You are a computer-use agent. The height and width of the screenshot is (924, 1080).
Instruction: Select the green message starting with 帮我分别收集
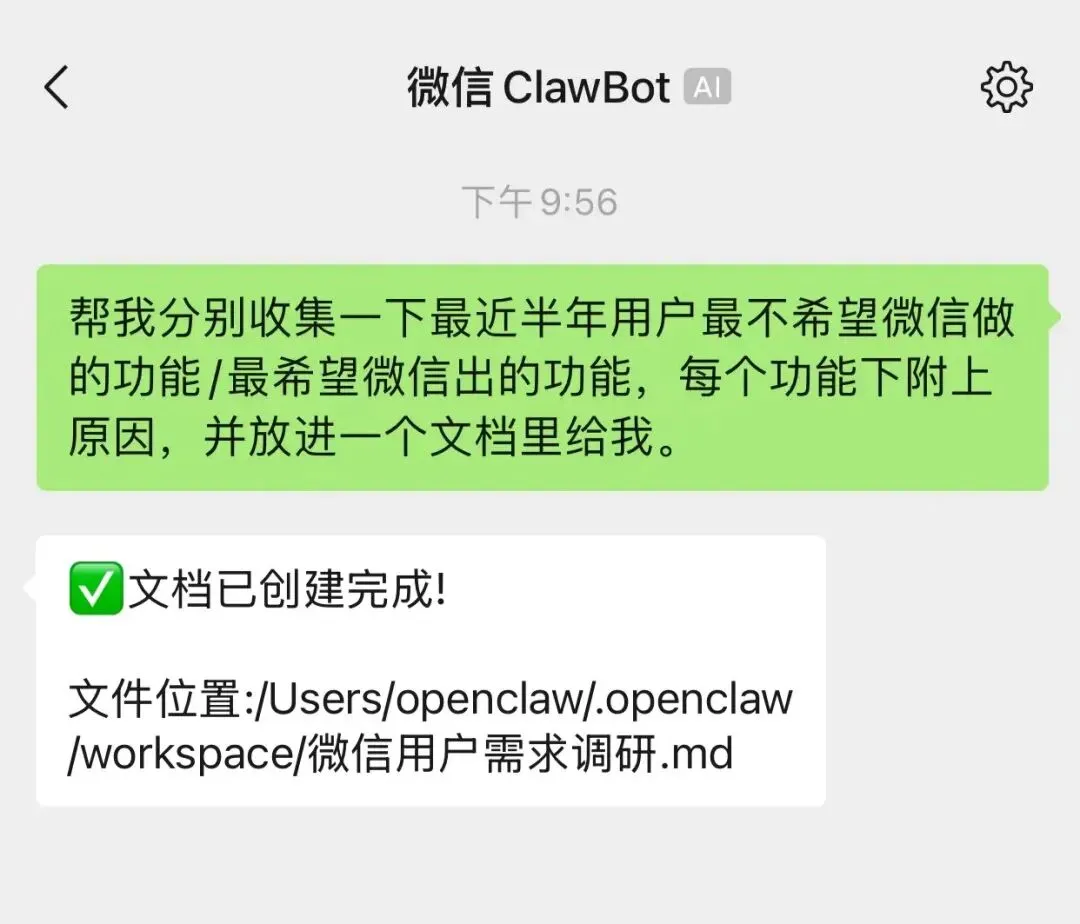pos(543,377)
